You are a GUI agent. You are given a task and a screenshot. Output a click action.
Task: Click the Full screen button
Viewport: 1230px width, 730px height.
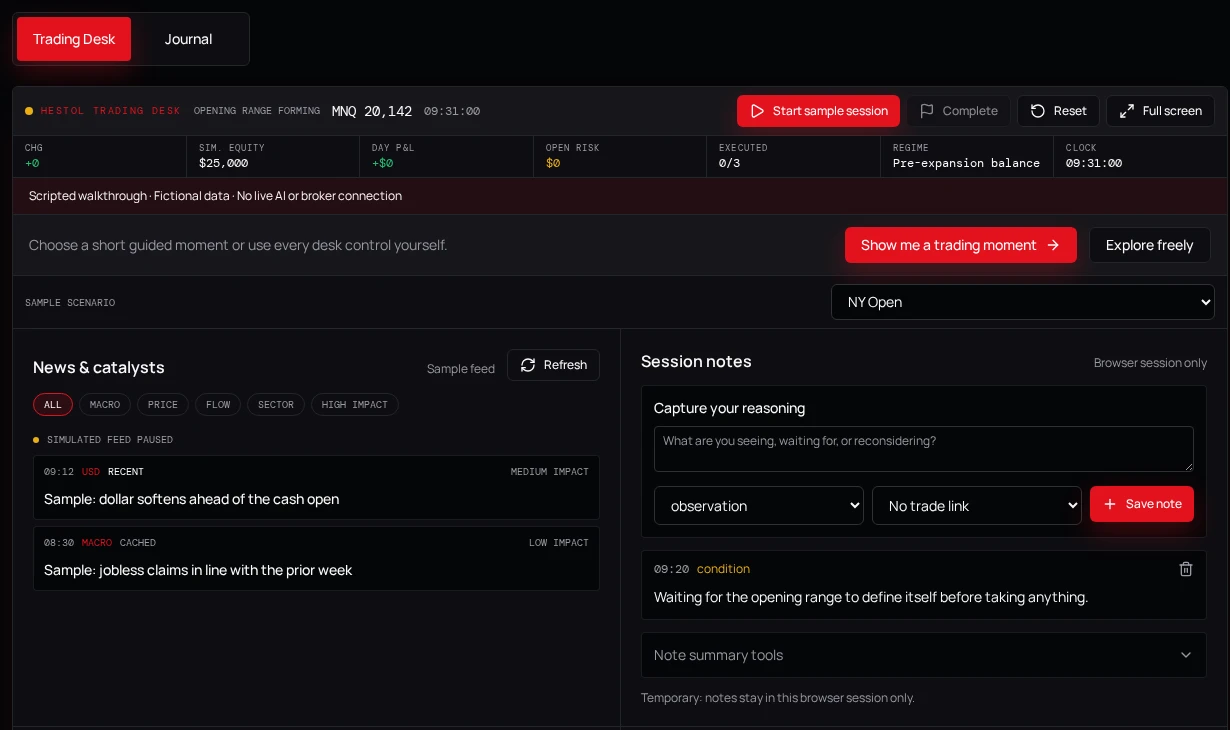point(1160,111)
